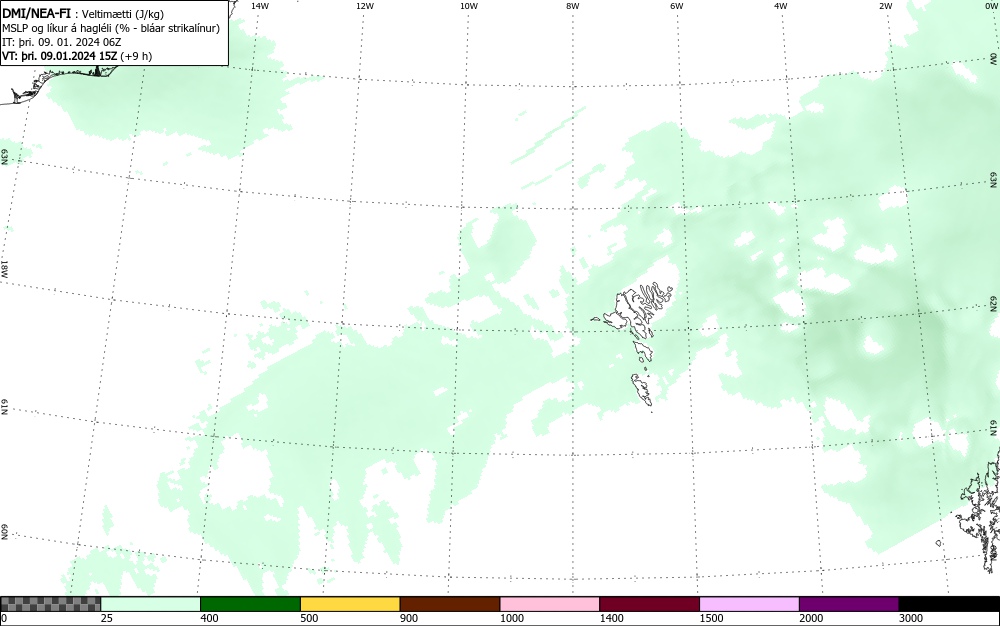Click the IT 'þri. 09. 01. 2024 06Z' line
The image size is (1000, 626).
click(62, 42)
